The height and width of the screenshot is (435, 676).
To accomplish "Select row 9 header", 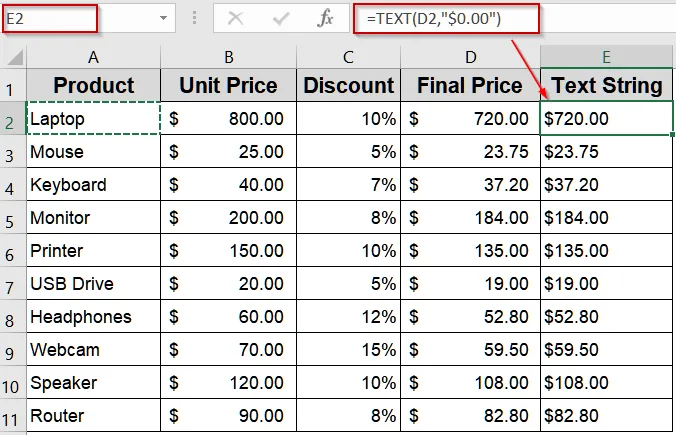I will tap(13, 349).
